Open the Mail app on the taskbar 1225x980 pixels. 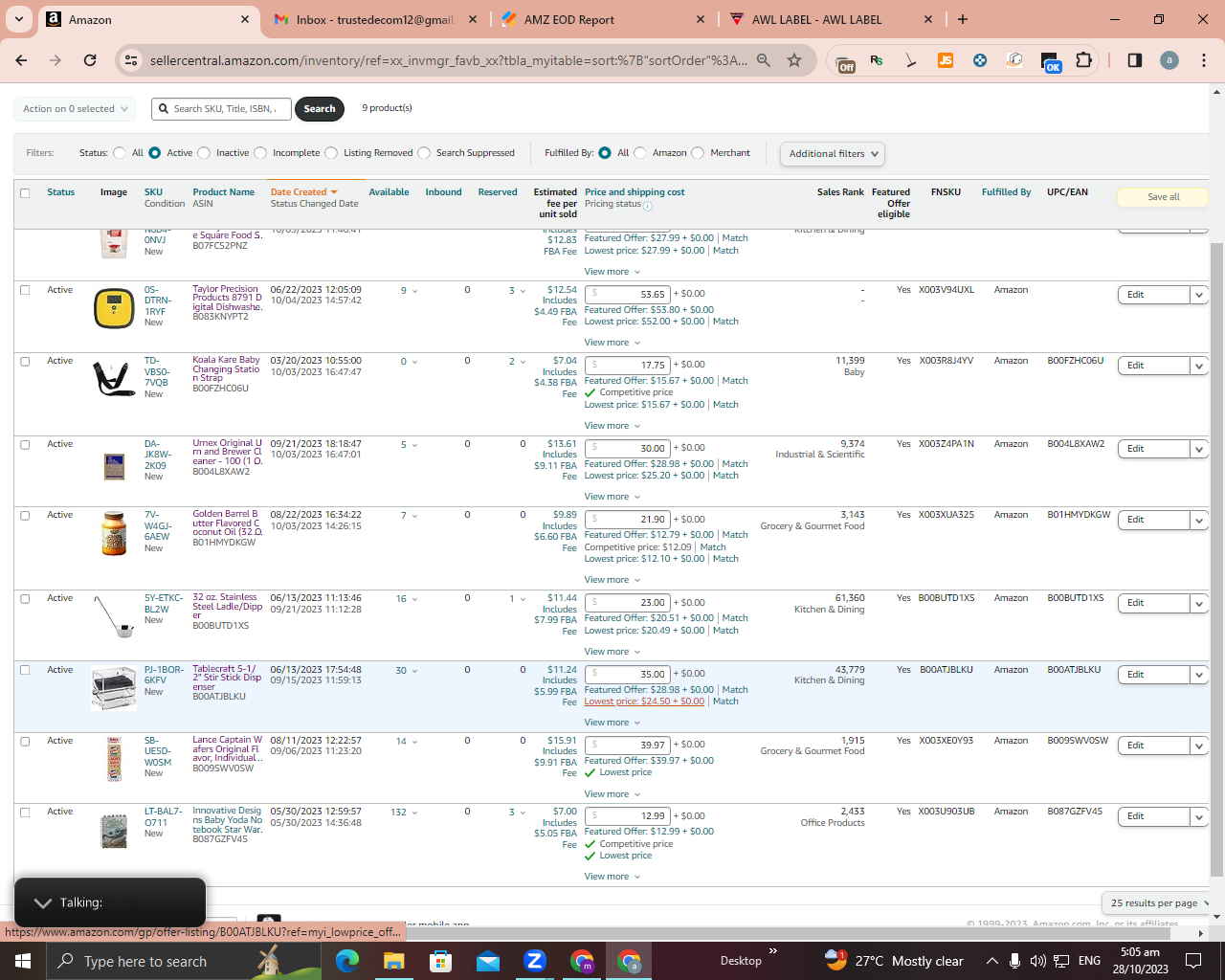487,961
